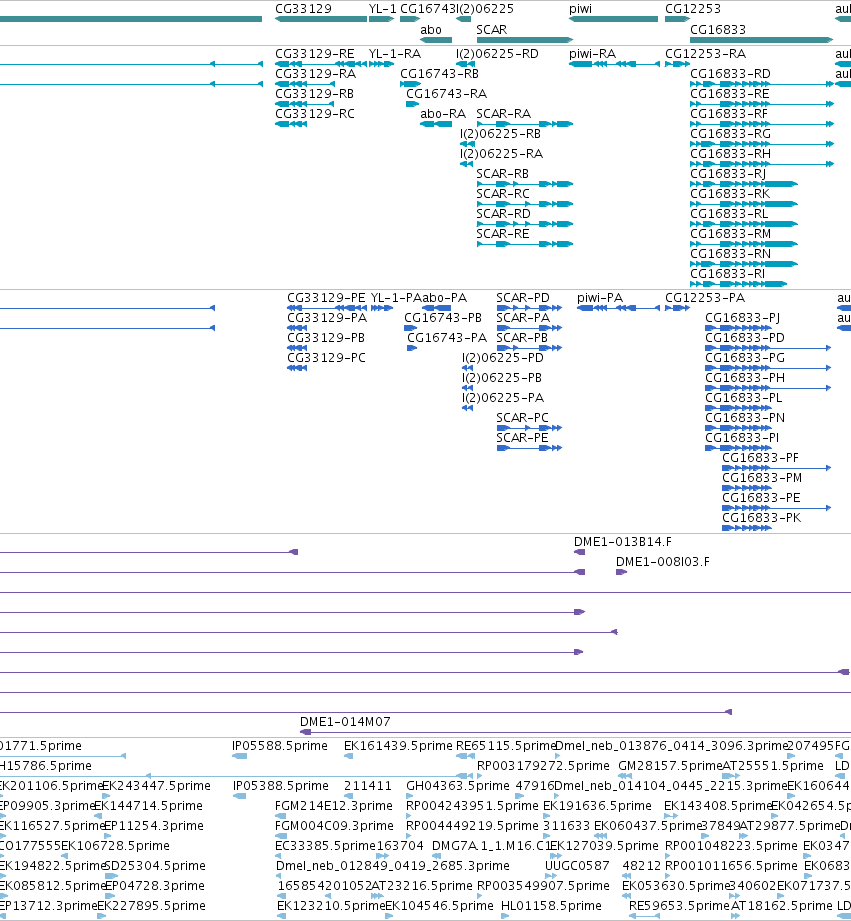Click EST EK161439.5prime

click(398, 746)
